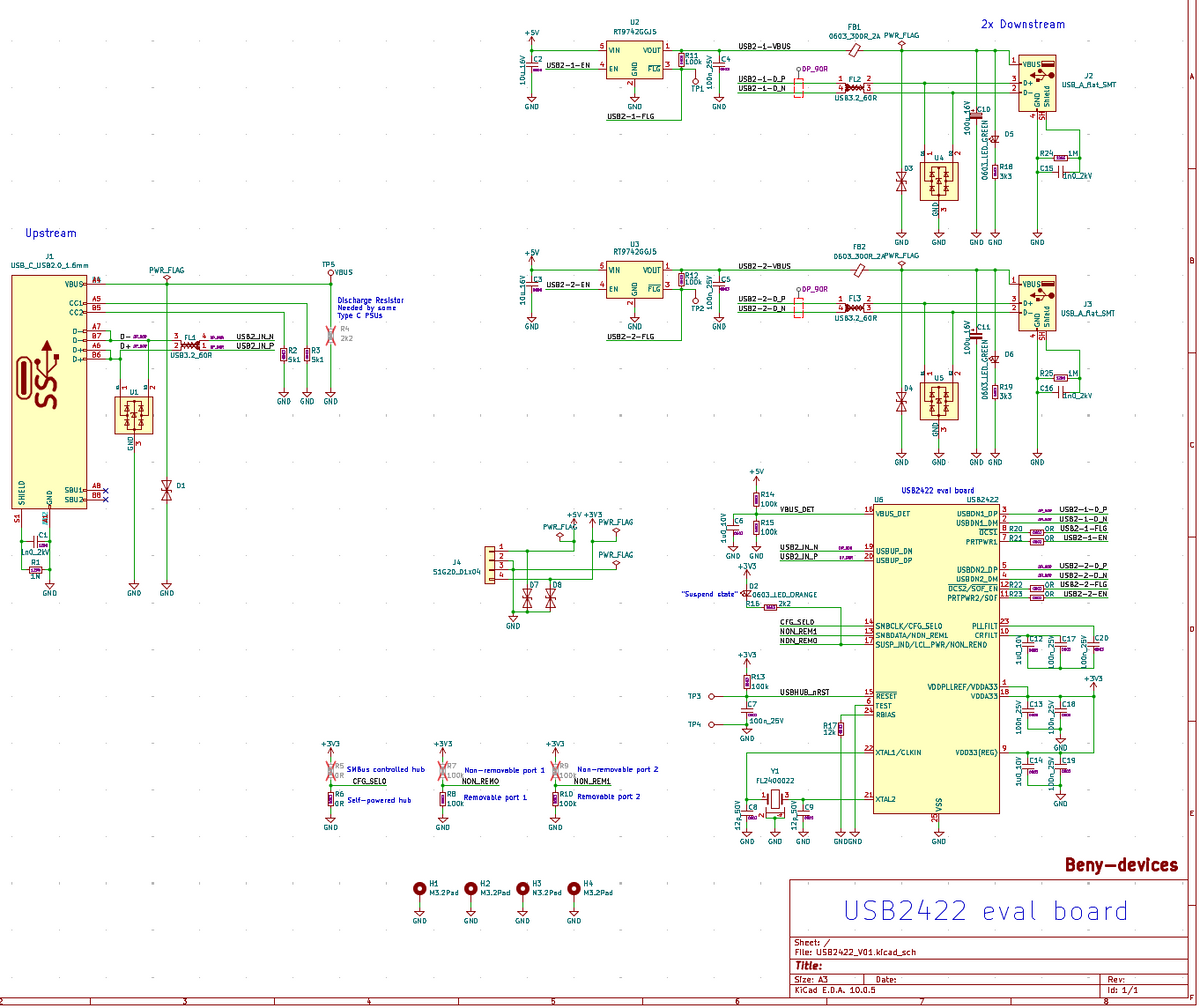Image resolution: width=1200 pixels, height=1008 pixels.
Task: Select the U6 USB2422 hub chip body
Action: (937, 659)
